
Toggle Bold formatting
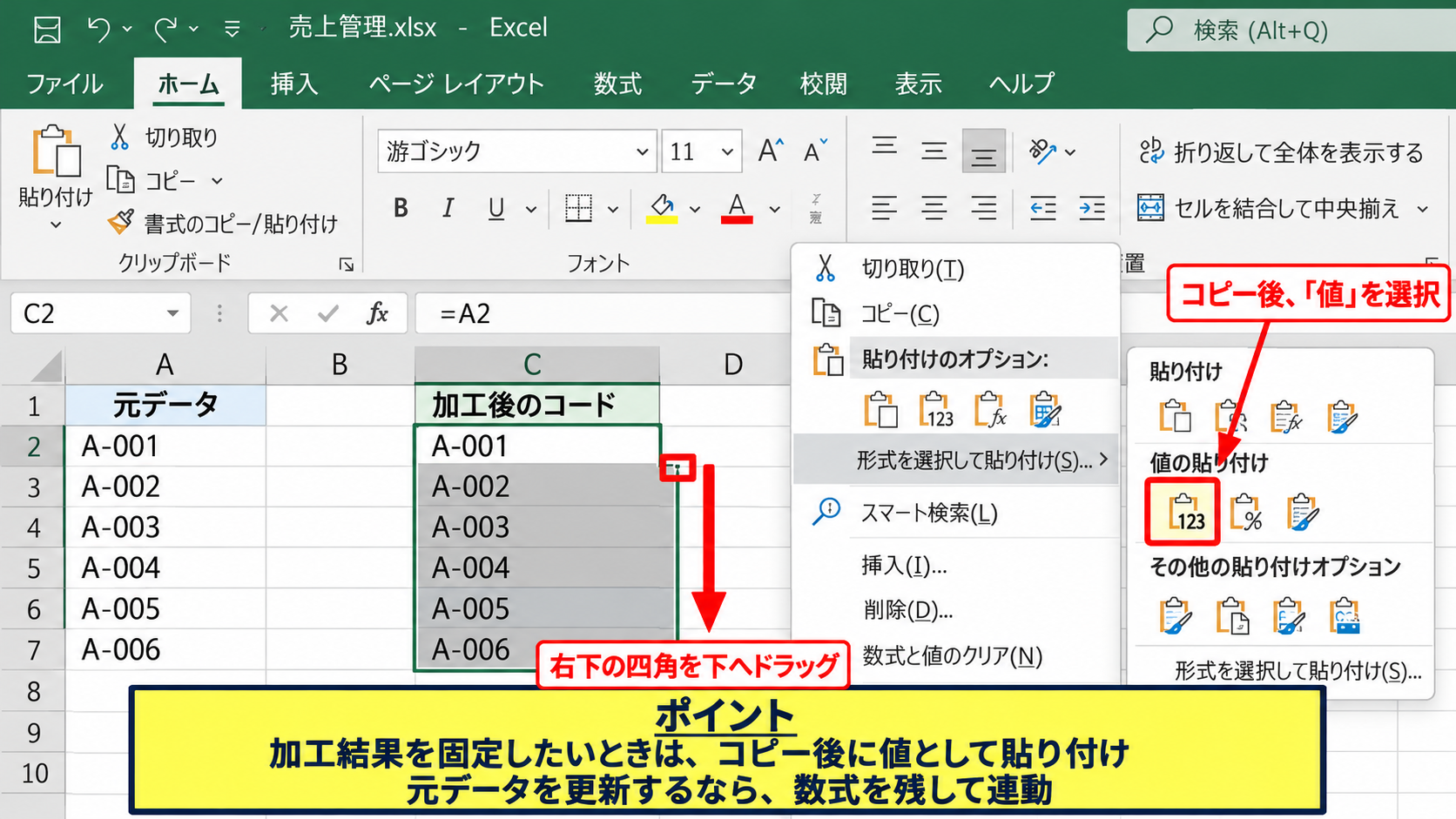[401, 208]
